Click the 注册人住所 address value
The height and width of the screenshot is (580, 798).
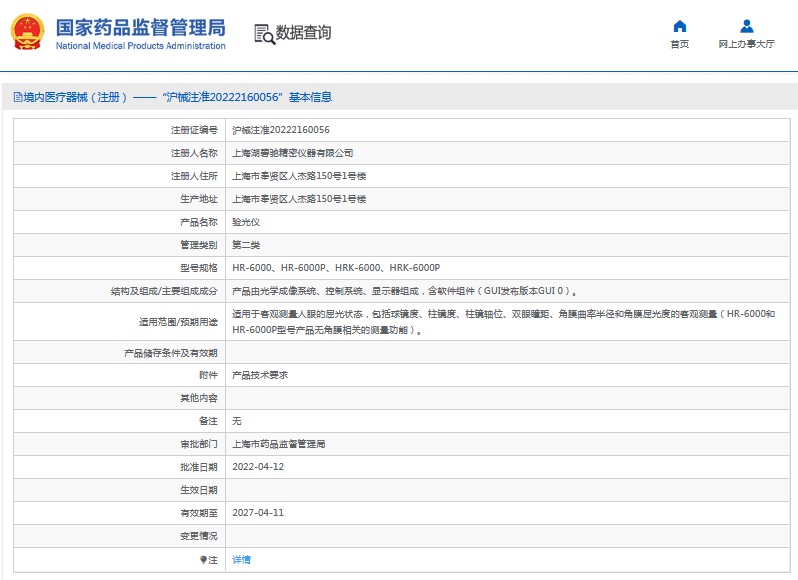pyautogui.click(x=299, y=176)
